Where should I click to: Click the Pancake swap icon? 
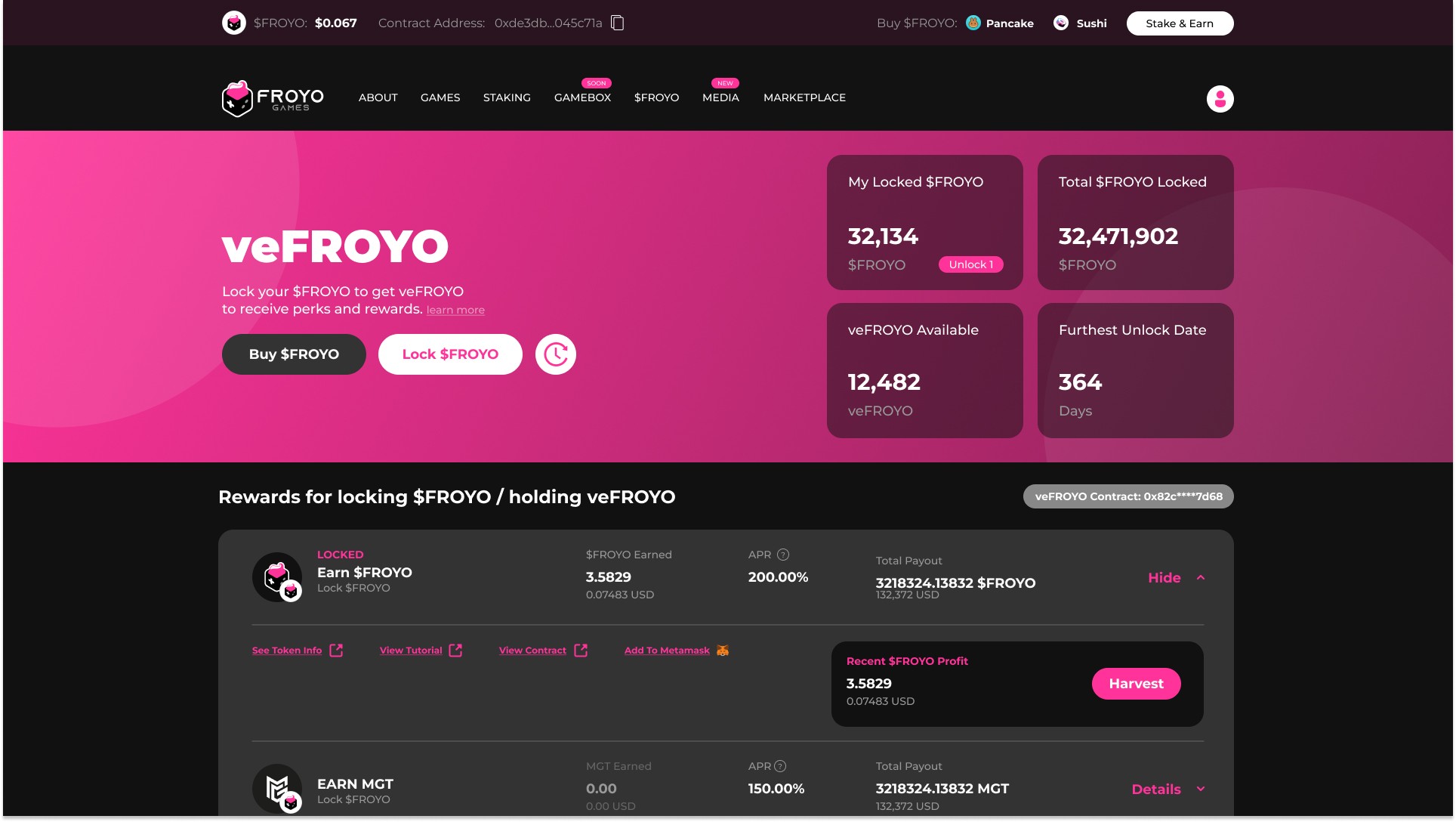coord(973,23)
